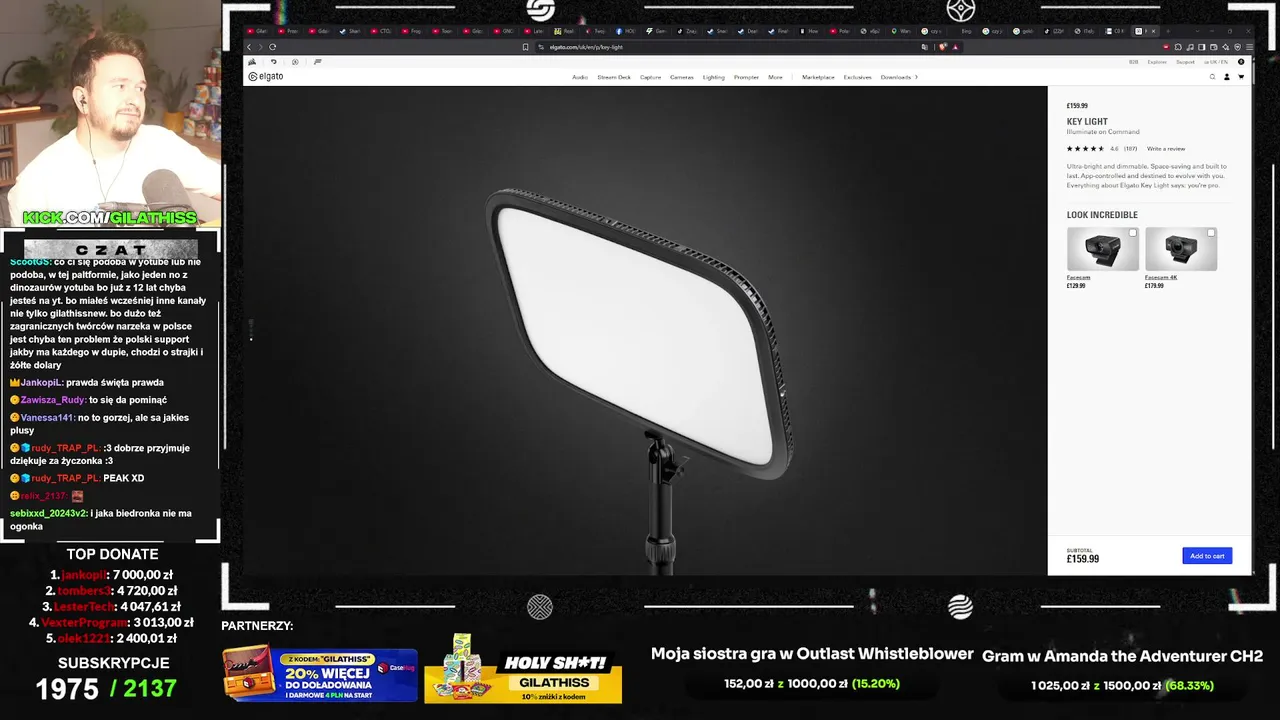Open the shopping cart icon
The width and height of the screenshot is (1280, 720).
(x=1241, y=77)
